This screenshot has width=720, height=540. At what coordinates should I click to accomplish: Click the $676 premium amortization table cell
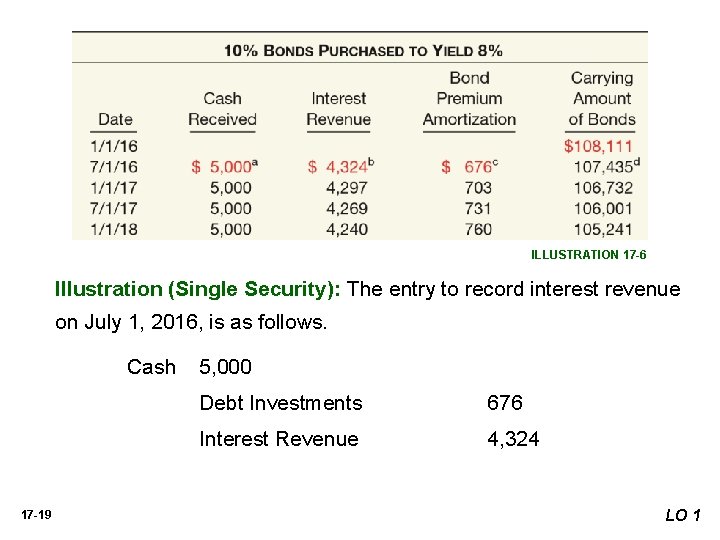pyautogui.click(x=468, y=167)
